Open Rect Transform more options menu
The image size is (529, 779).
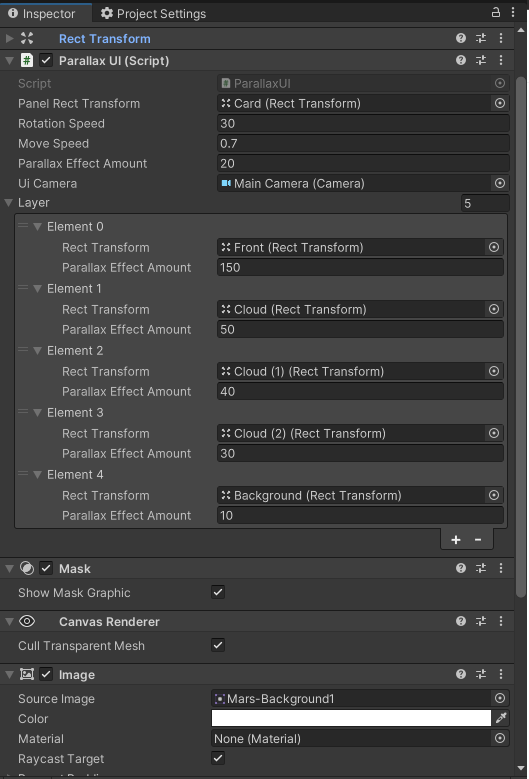pos(501,38)
